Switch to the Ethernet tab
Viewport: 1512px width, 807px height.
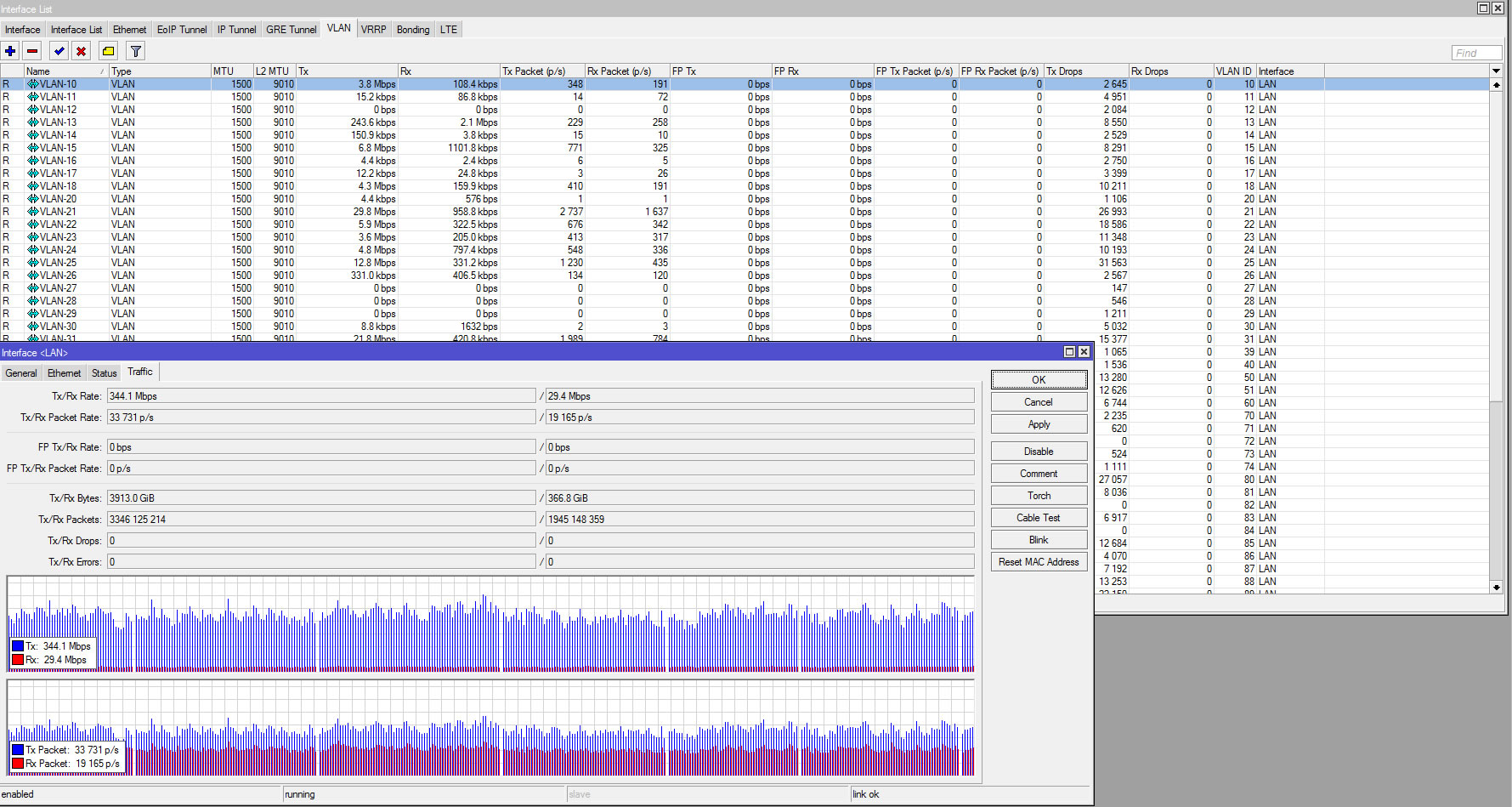click(129, 30)
